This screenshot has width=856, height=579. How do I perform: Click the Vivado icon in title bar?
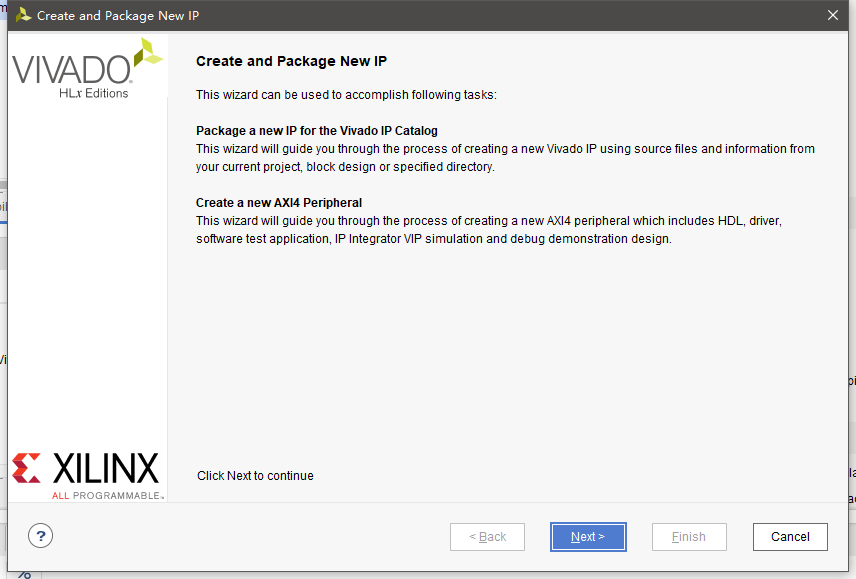pos(23,15)
